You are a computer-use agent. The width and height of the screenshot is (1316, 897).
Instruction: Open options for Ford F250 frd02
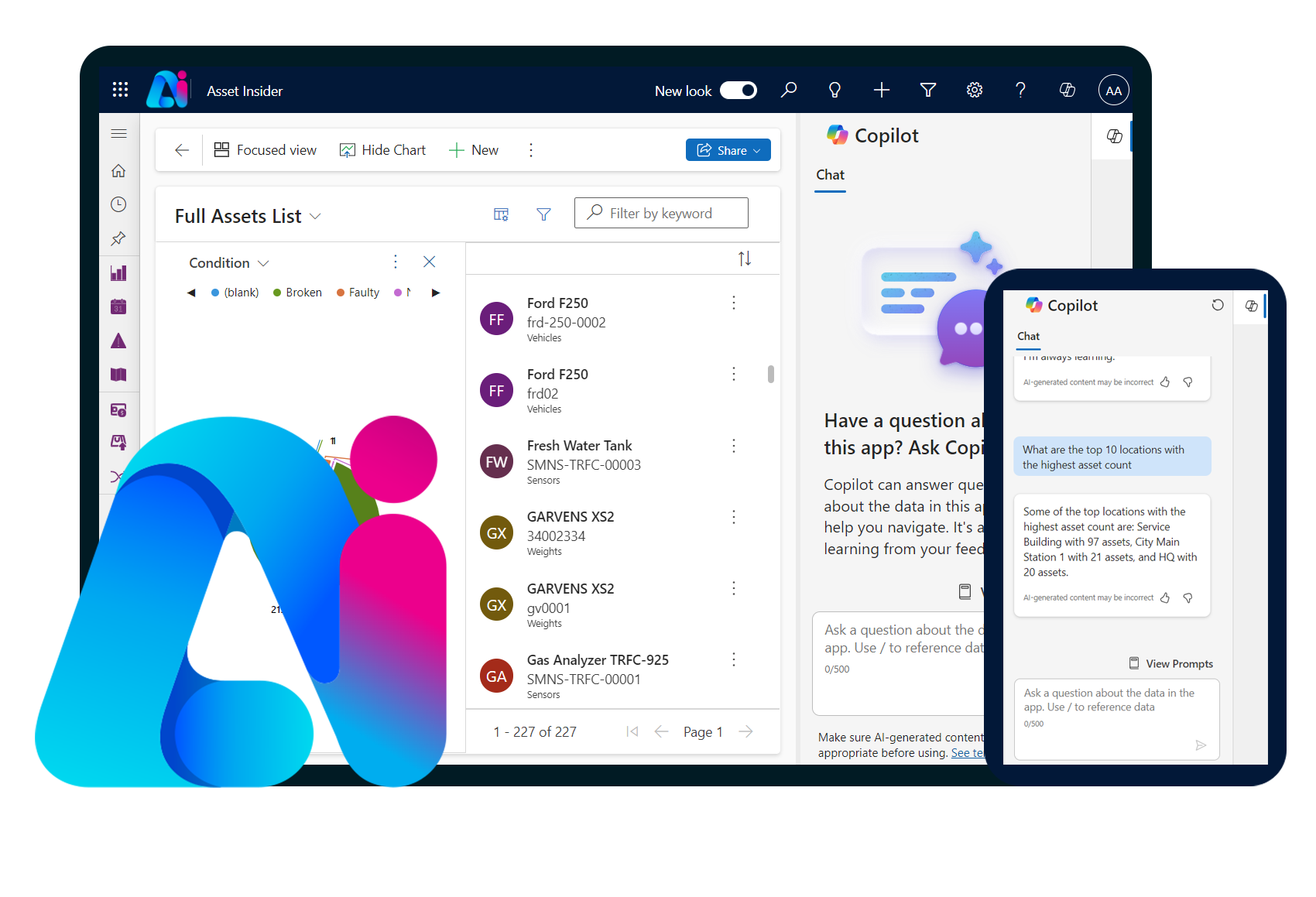pos(734,374)
